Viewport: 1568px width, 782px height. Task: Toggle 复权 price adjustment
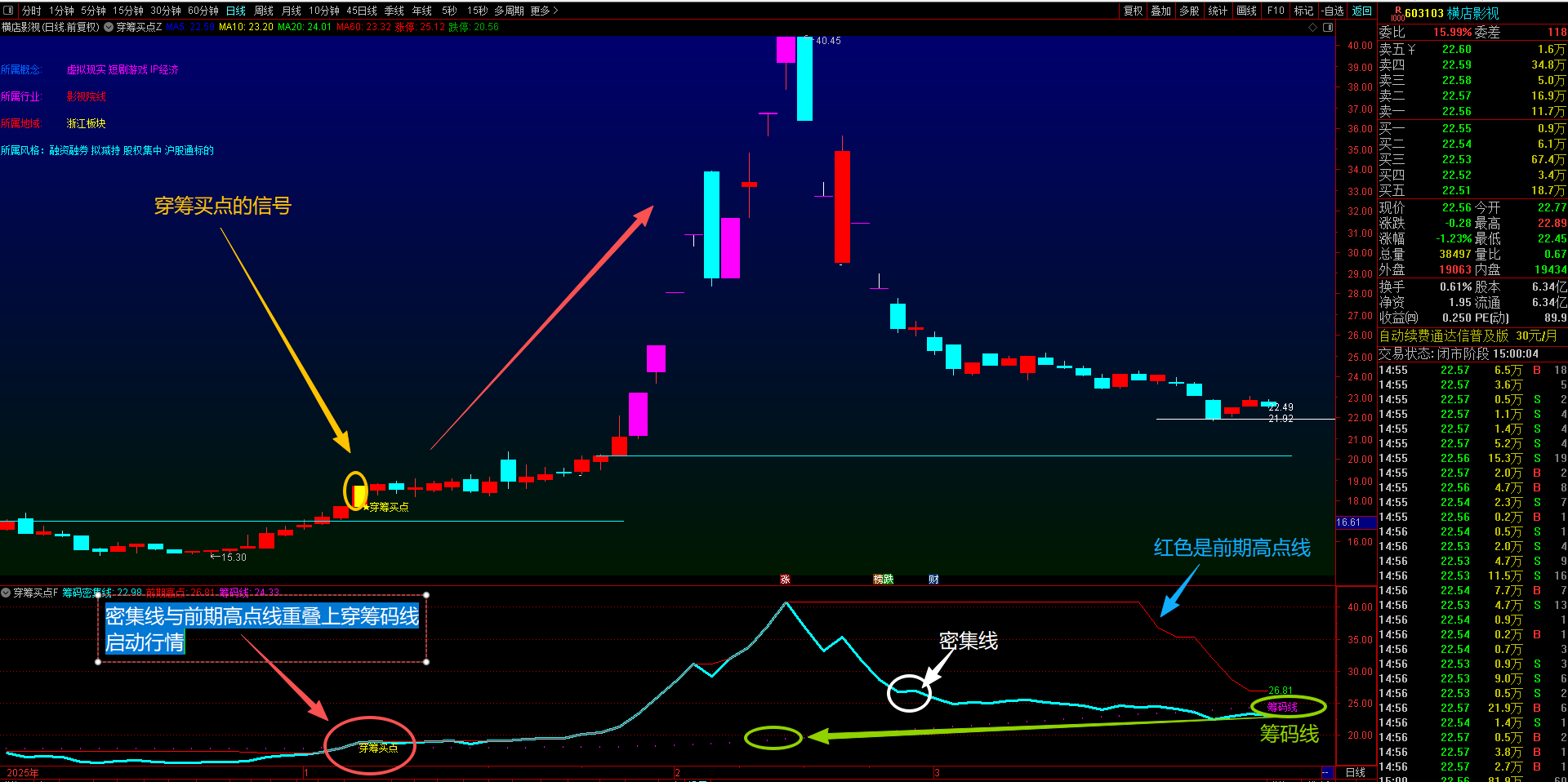tap(1134, 11)
